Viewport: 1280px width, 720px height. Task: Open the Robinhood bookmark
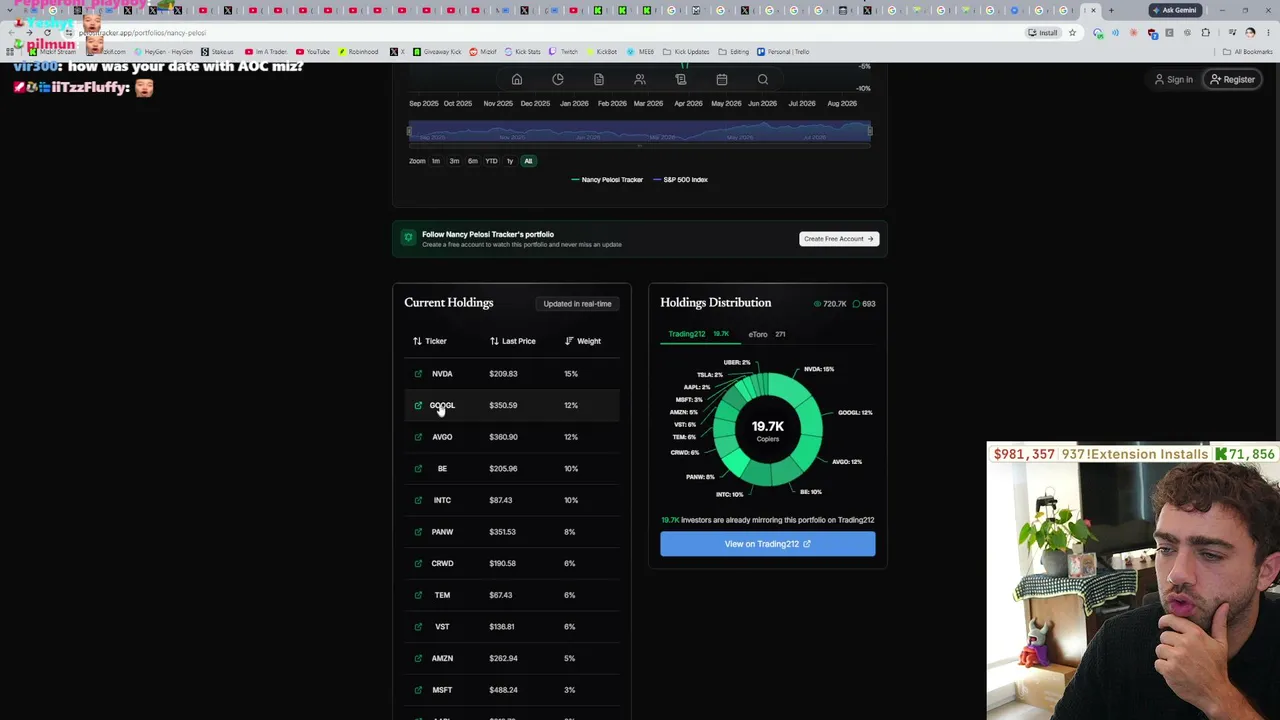click(x=358, y=52)
